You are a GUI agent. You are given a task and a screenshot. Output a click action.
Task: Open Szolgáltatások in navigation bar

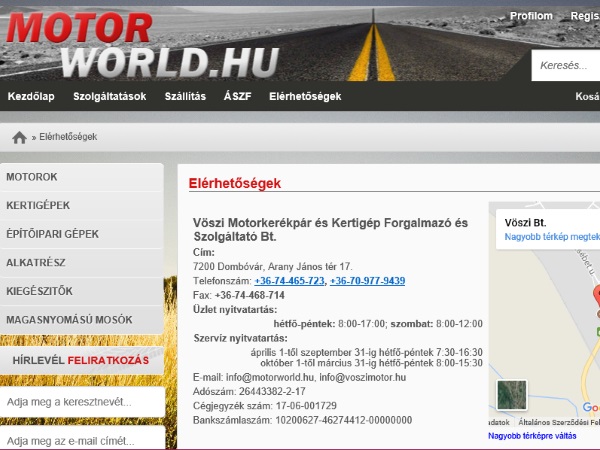[109, 96]
